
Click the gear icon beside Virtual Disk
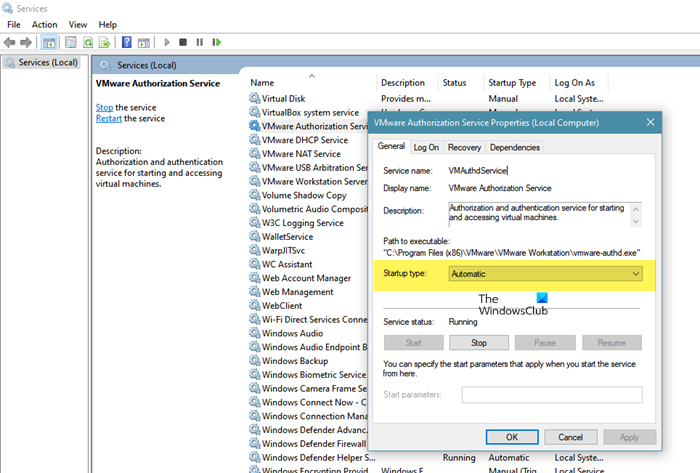point(254,98)
